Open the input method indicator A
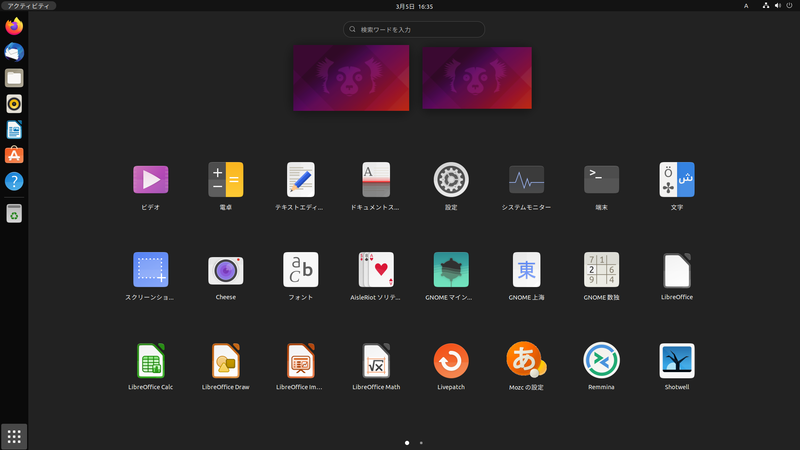 (x=746, y=6)
